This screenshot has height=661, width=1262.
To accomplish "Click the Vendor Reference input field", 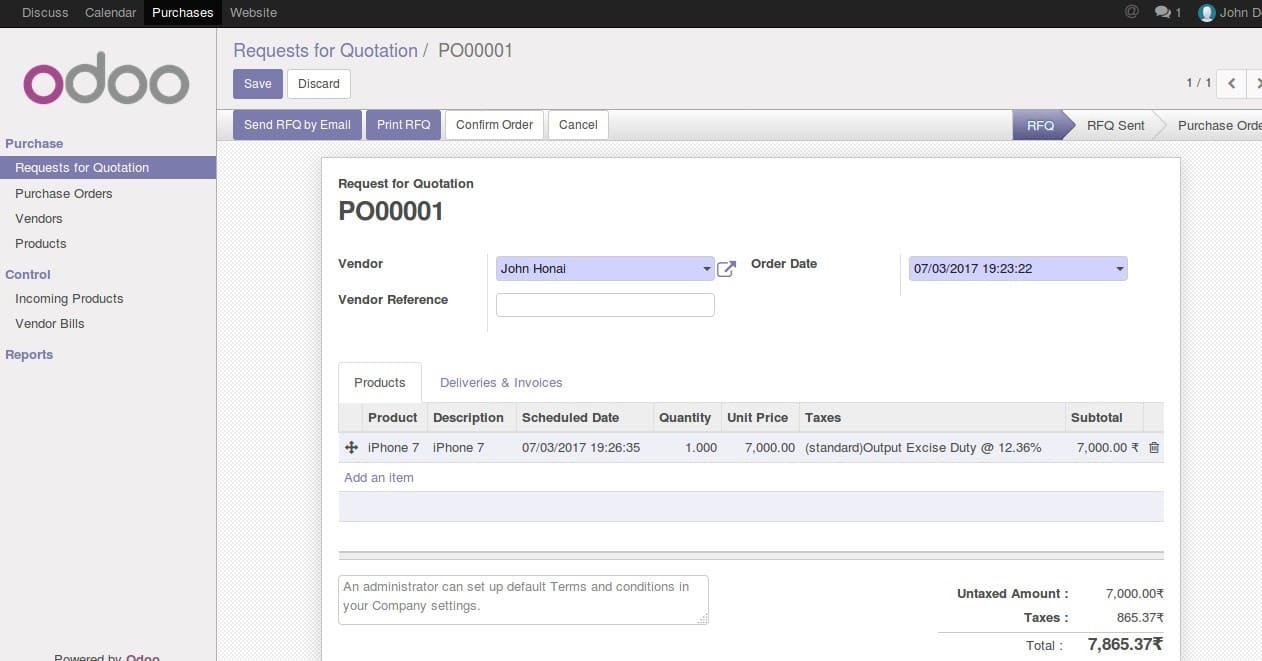I will coord(605,305).
